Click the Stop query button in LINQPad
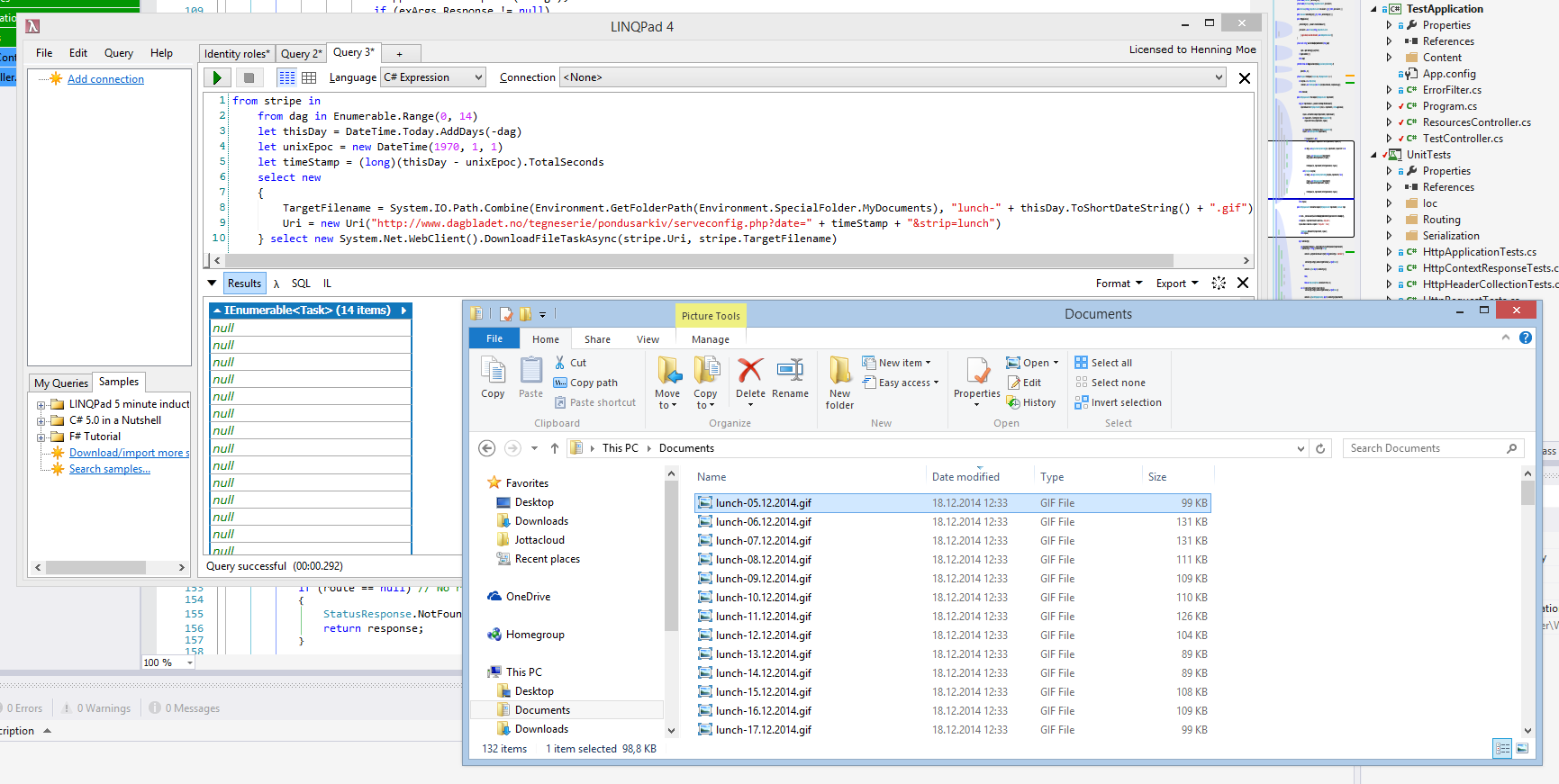1559x784 pixels. [x=249, y=78]
